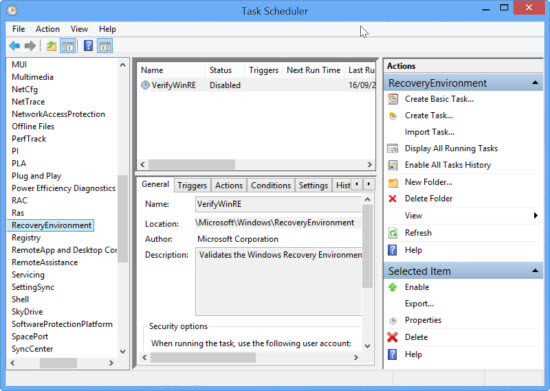Sort by Next Run Time column header

(x=313, y=70)
